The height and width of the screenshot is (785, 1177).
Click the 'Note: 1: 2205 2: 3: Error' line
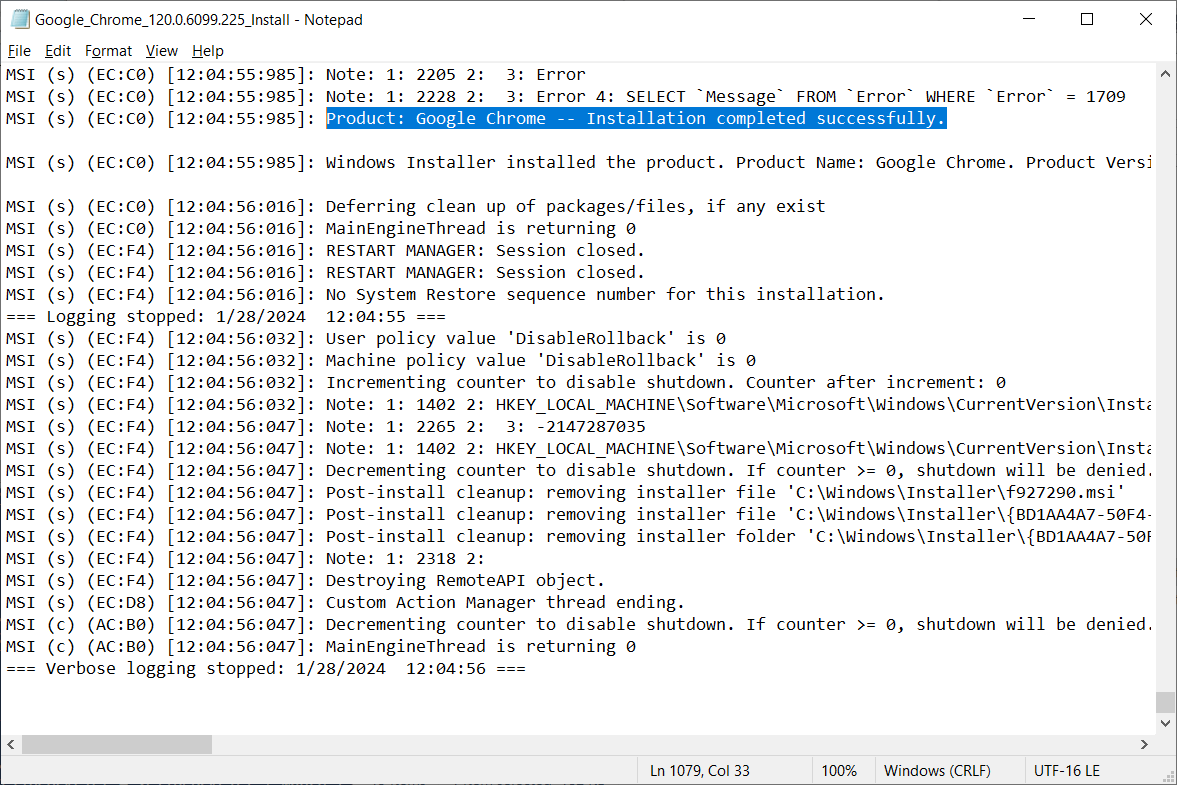296,74
